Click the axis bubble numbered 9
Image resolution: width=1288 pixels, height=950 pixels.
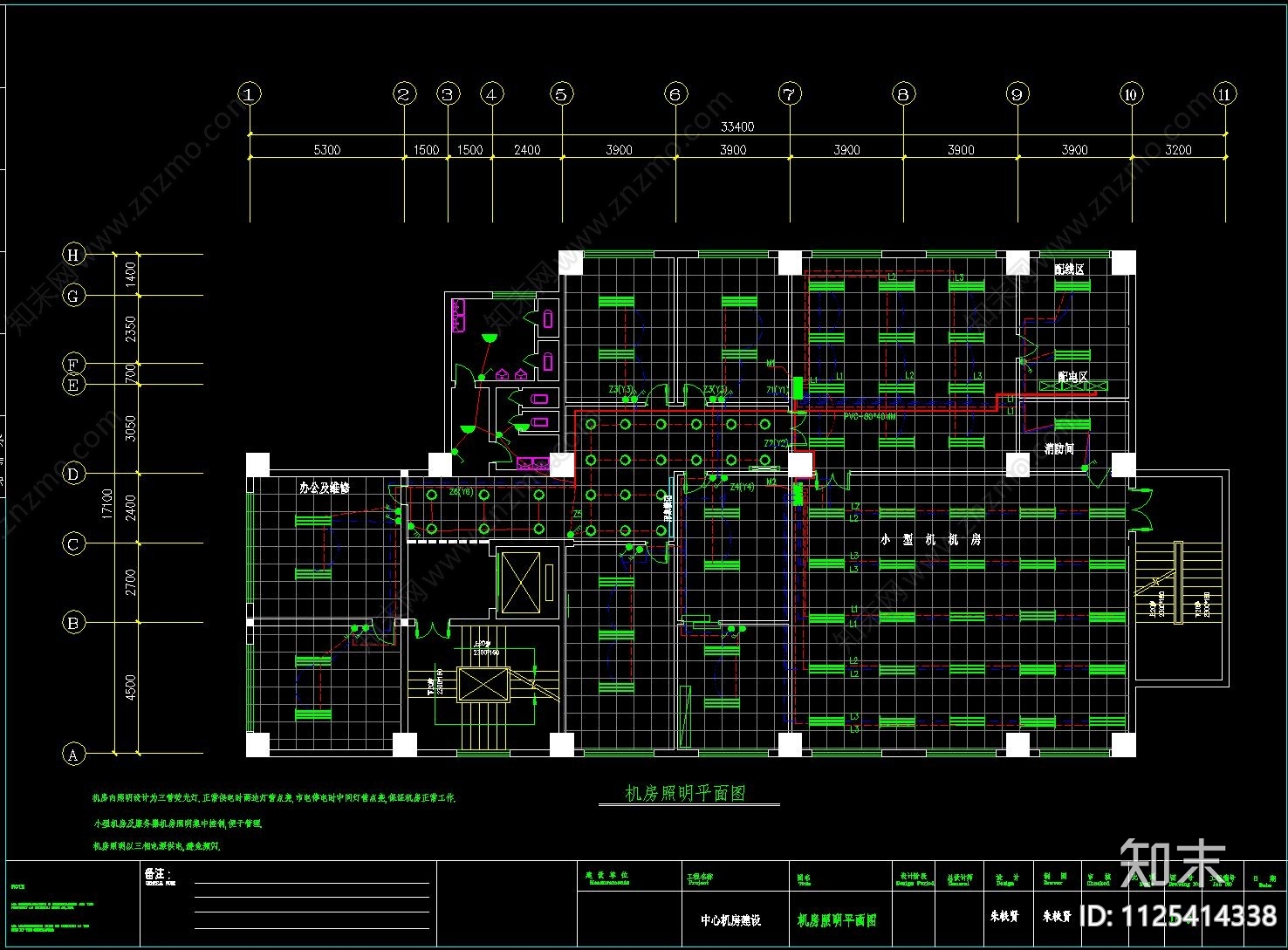pyautogui.click(x=1017, y=94)
